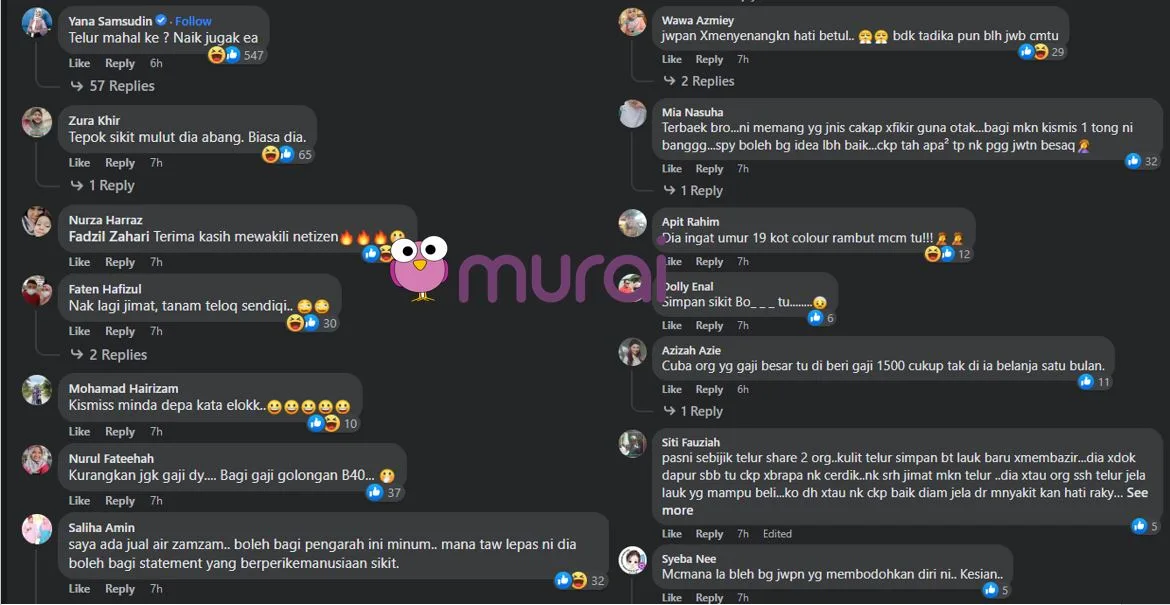Like Zura Khir's comment
This screenshot has width=1170, height=605.
pos(79,163)
